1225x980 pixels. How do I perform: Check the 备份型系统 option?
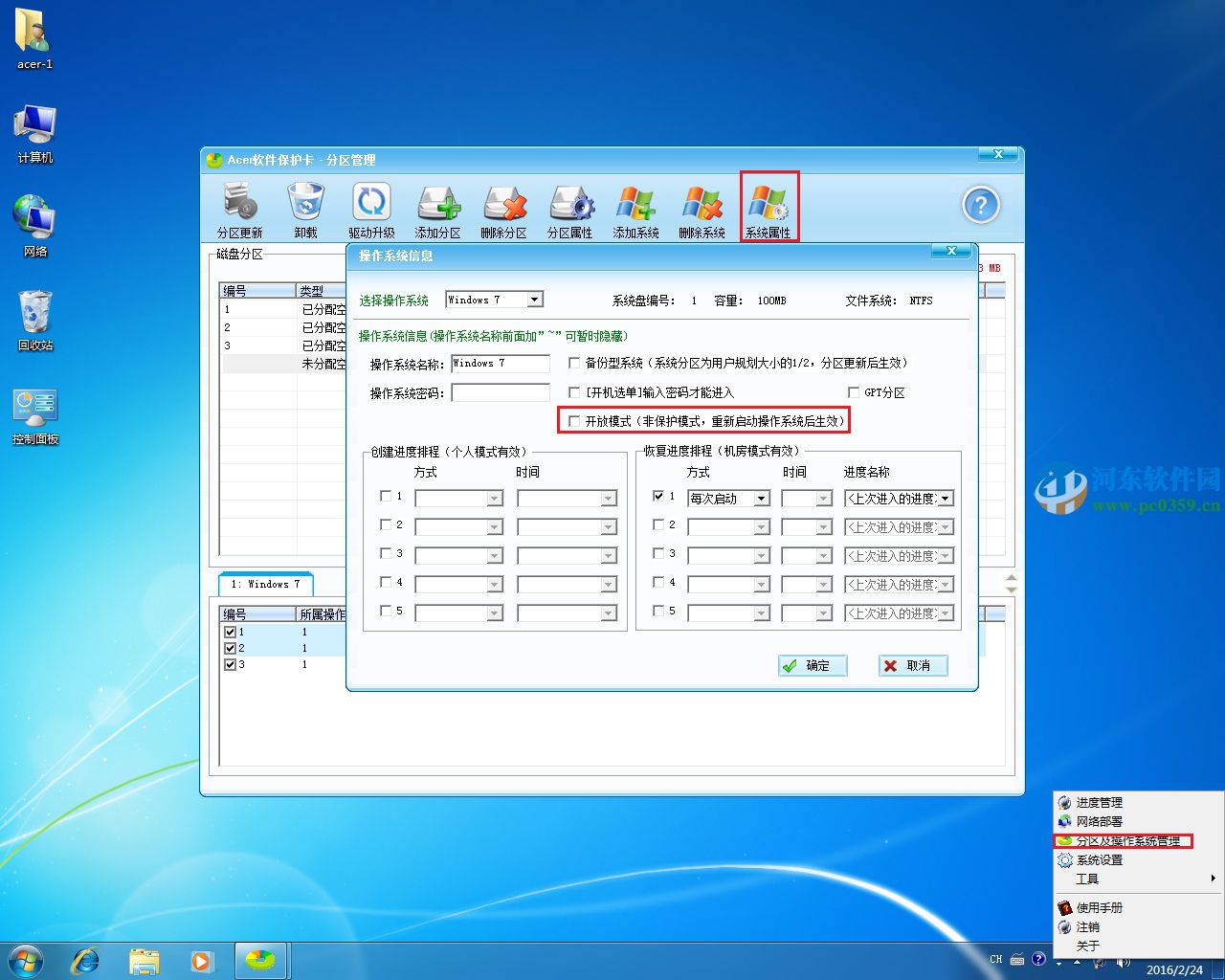tap(574, 363)
